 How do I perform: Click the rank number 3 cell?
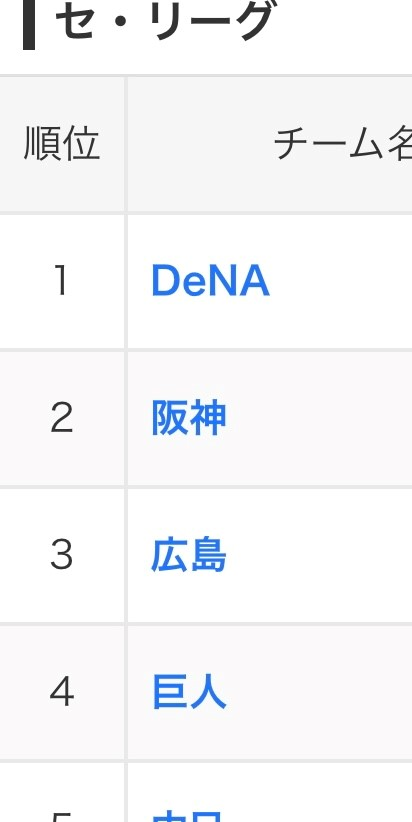click(62, 556)
